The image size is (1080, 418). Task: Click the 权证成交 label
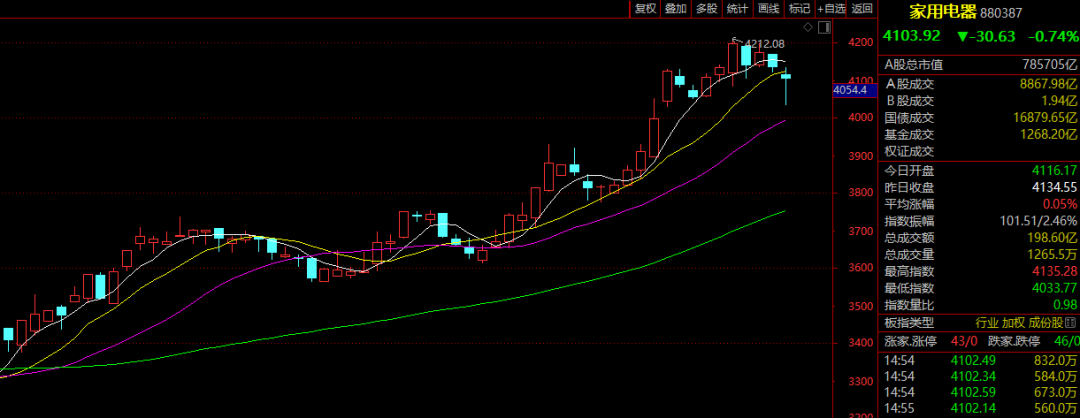click(x=909, y=151)
